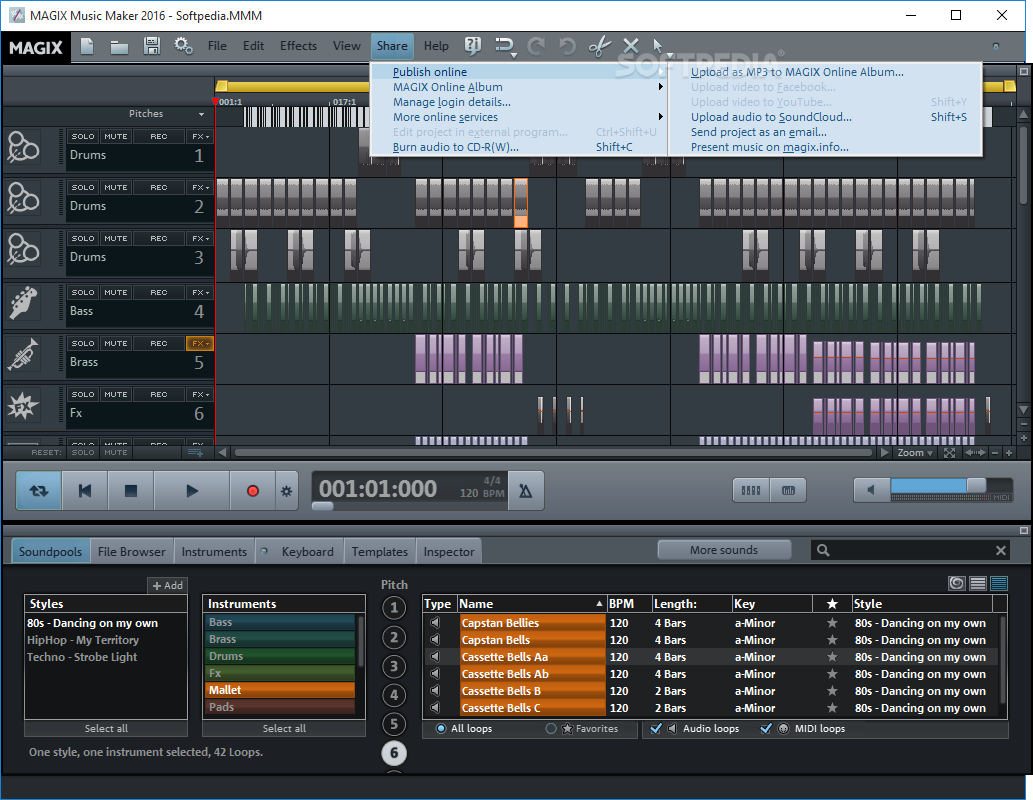1033x800 pixels.
Task: Open the Zoom dropdown
Action: tap(915, 453)
